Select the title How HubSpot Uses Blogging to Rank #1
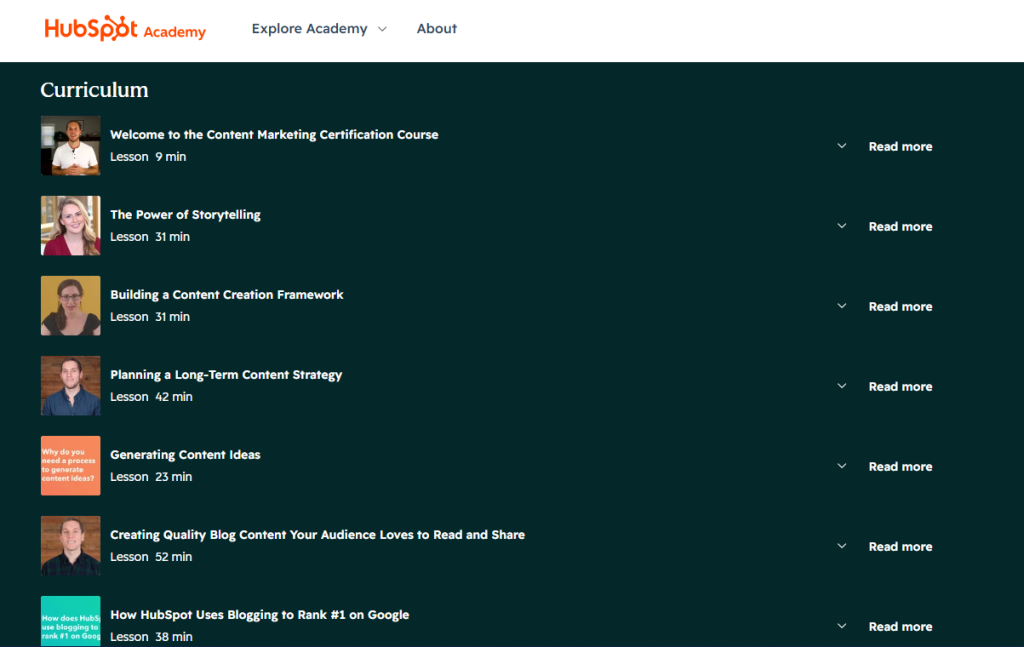1024x647 pixels. (259, 615)
